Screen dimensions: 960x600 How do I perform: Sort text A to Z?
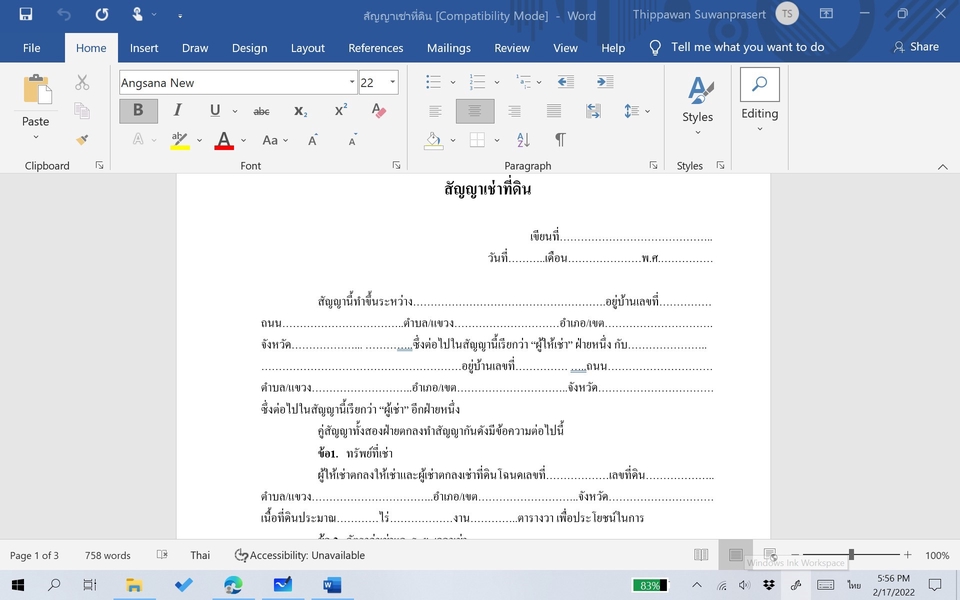click(523, 140)
